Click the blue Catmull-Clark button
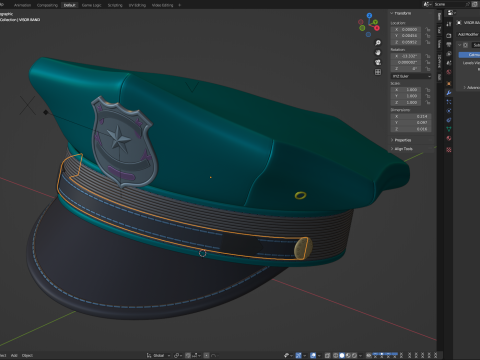The image size is (480, 360). click(469, 55)
